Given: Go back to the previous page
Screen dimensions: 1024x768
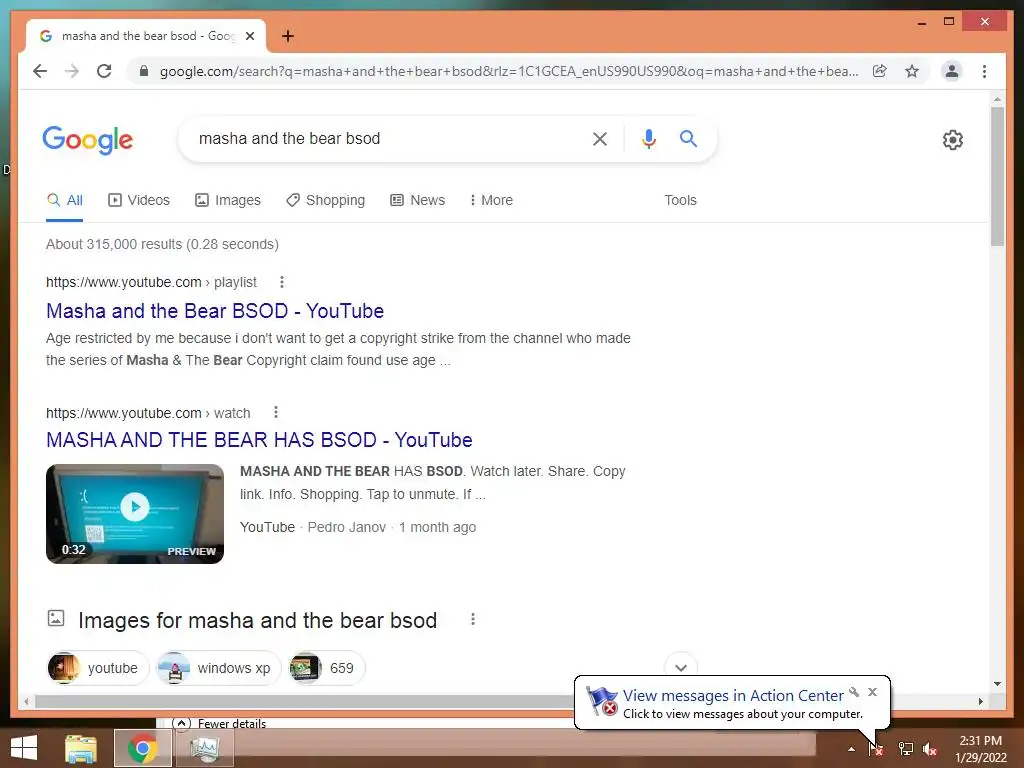Looking at the screenshot, I should (40, 71).
